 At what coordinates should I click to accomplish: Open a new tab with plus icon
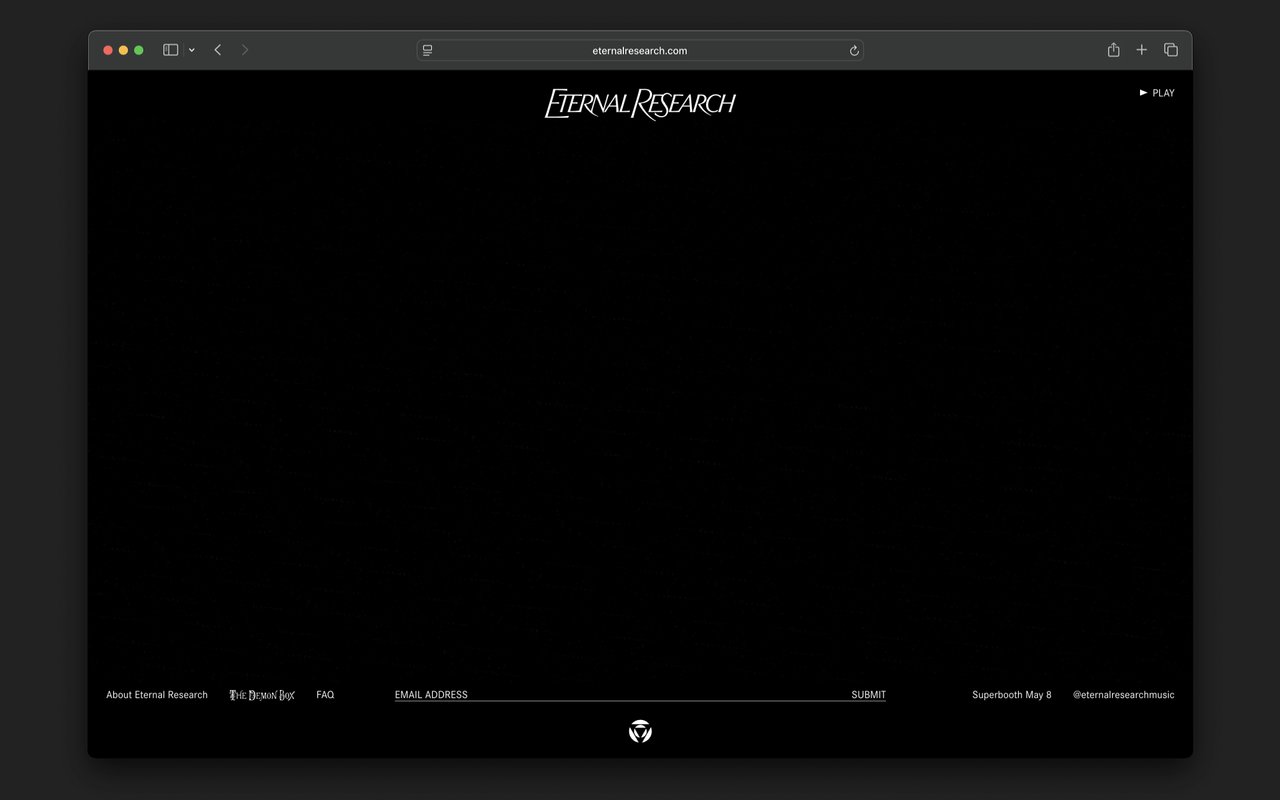1141,50
